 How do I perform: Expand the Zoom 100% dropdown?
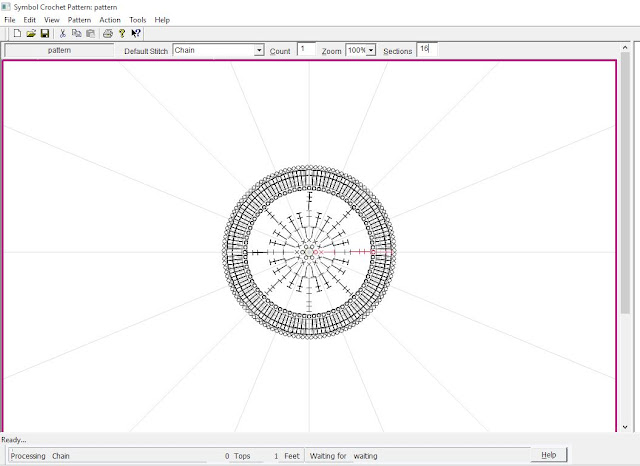coord(371,50)
